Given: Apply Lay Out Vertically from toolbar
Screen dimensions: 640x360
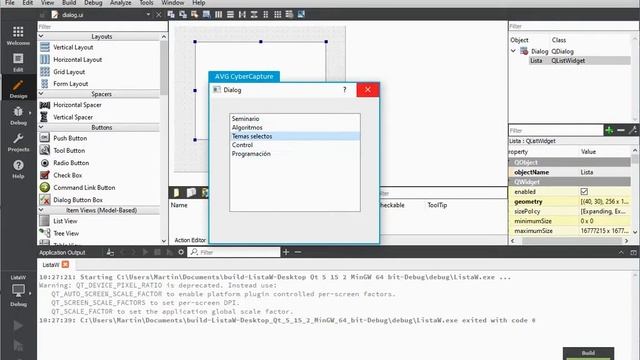Looking at the screenshot, I should (x=231, y=15).
